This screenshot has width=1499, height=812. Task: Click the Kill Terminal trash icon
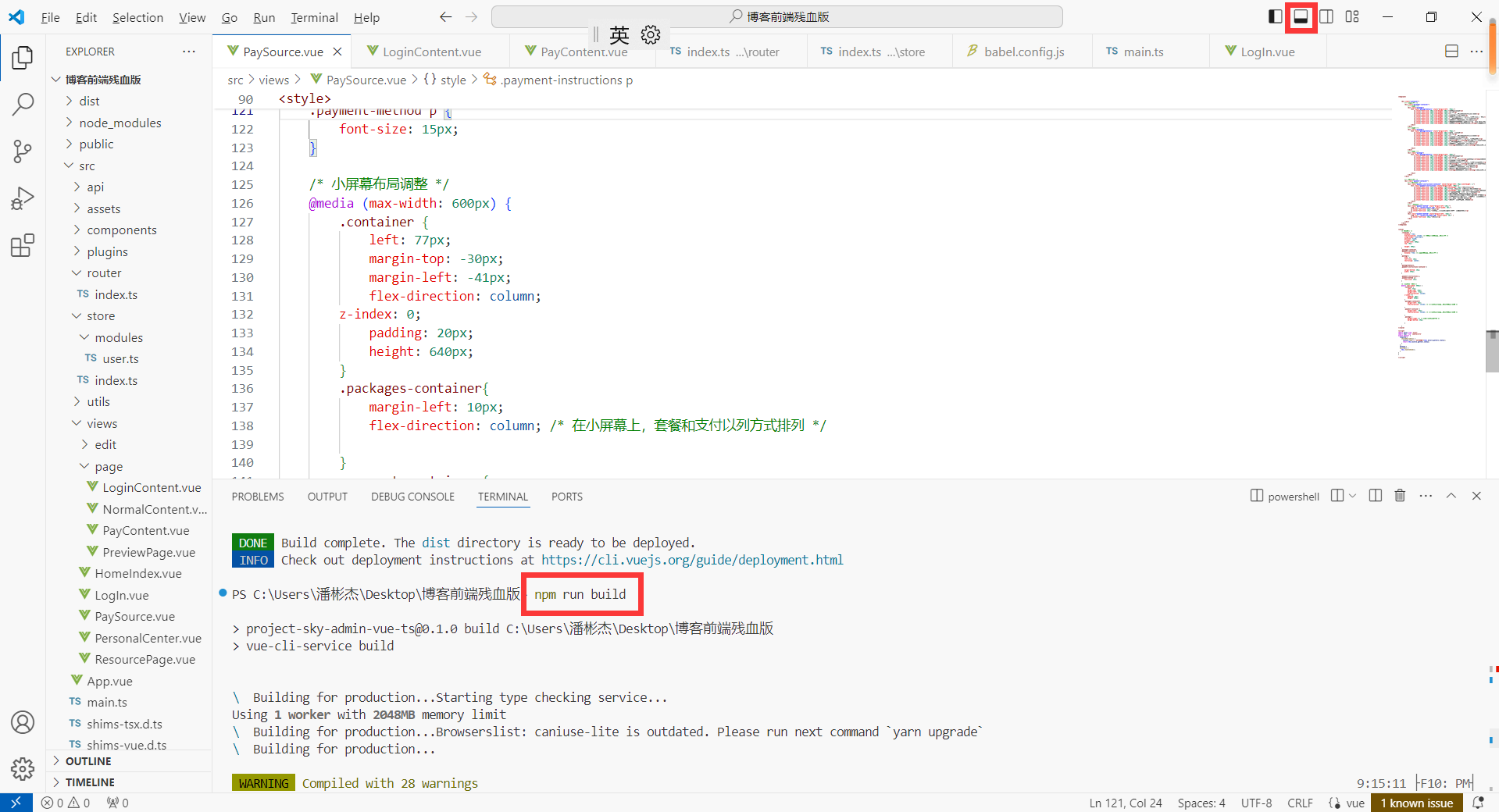[1400, 496]
